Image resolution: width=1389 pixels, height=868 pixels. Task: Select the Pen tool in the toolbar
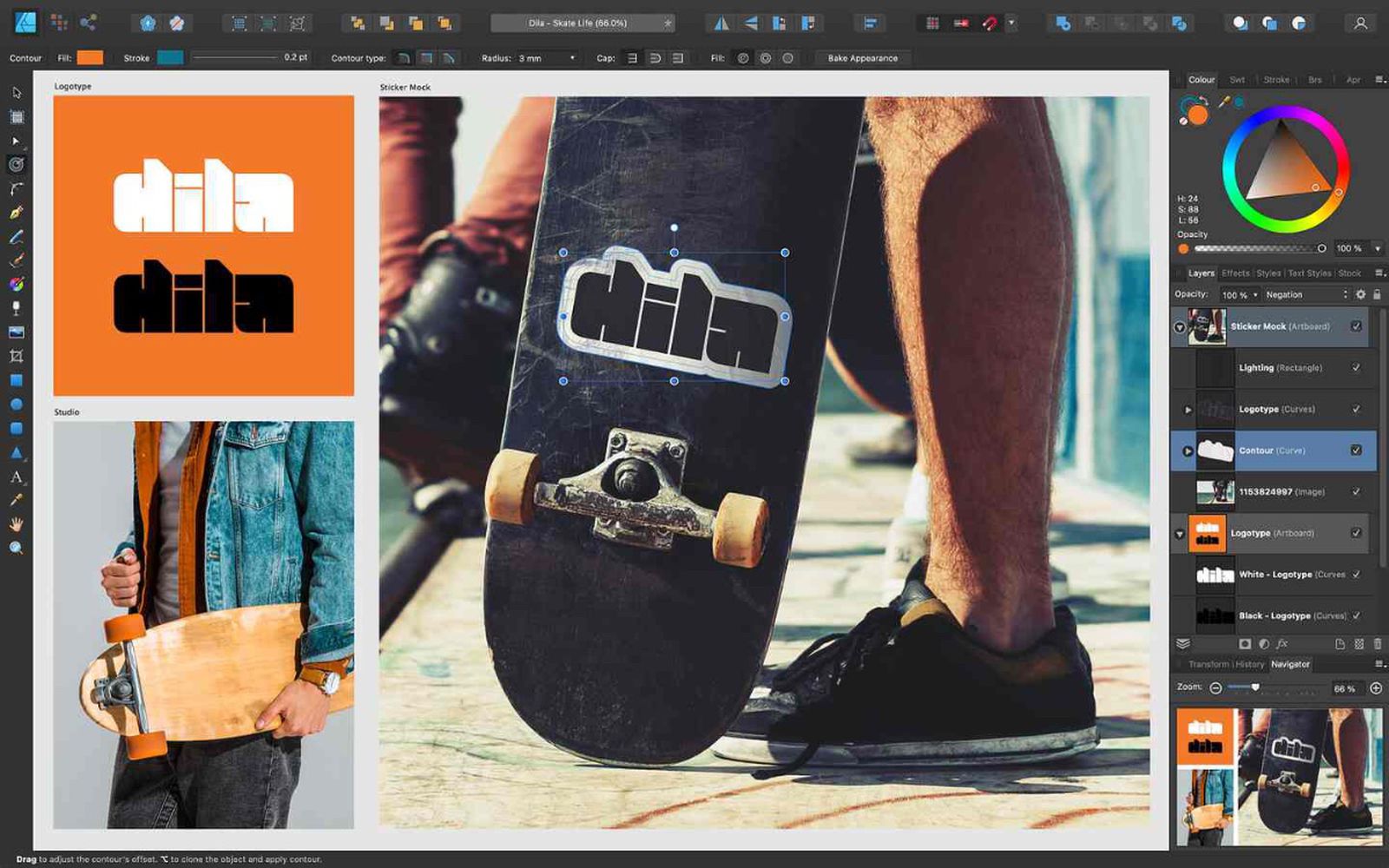16,210
